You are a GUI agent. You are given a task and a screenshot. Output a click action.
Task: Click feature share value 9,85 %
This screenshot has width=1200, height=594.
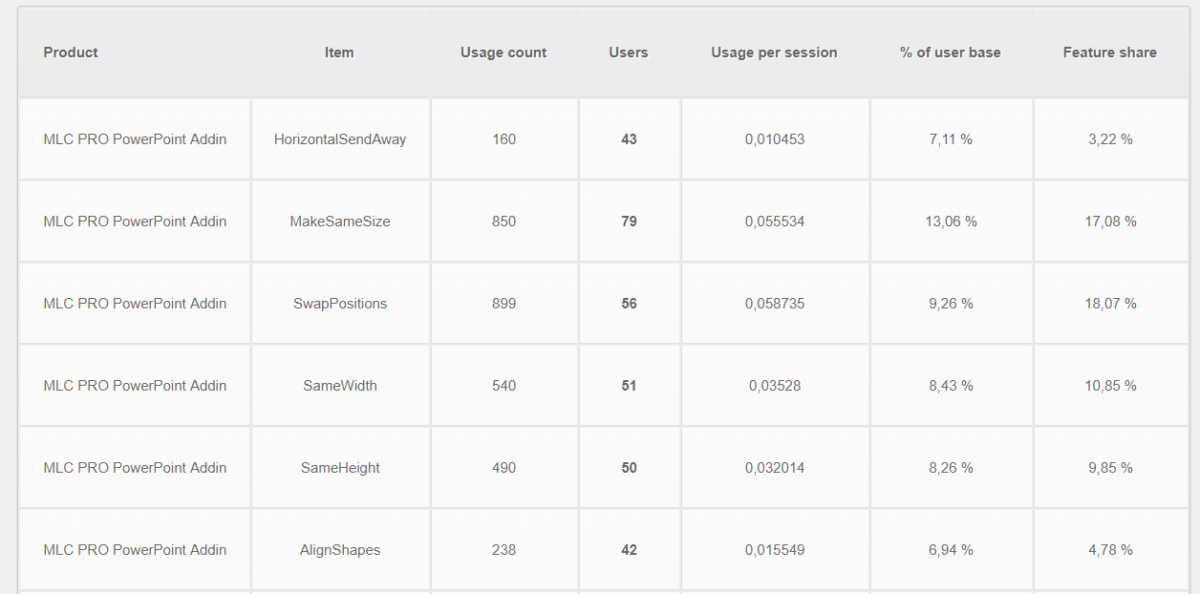(1110, 467)
